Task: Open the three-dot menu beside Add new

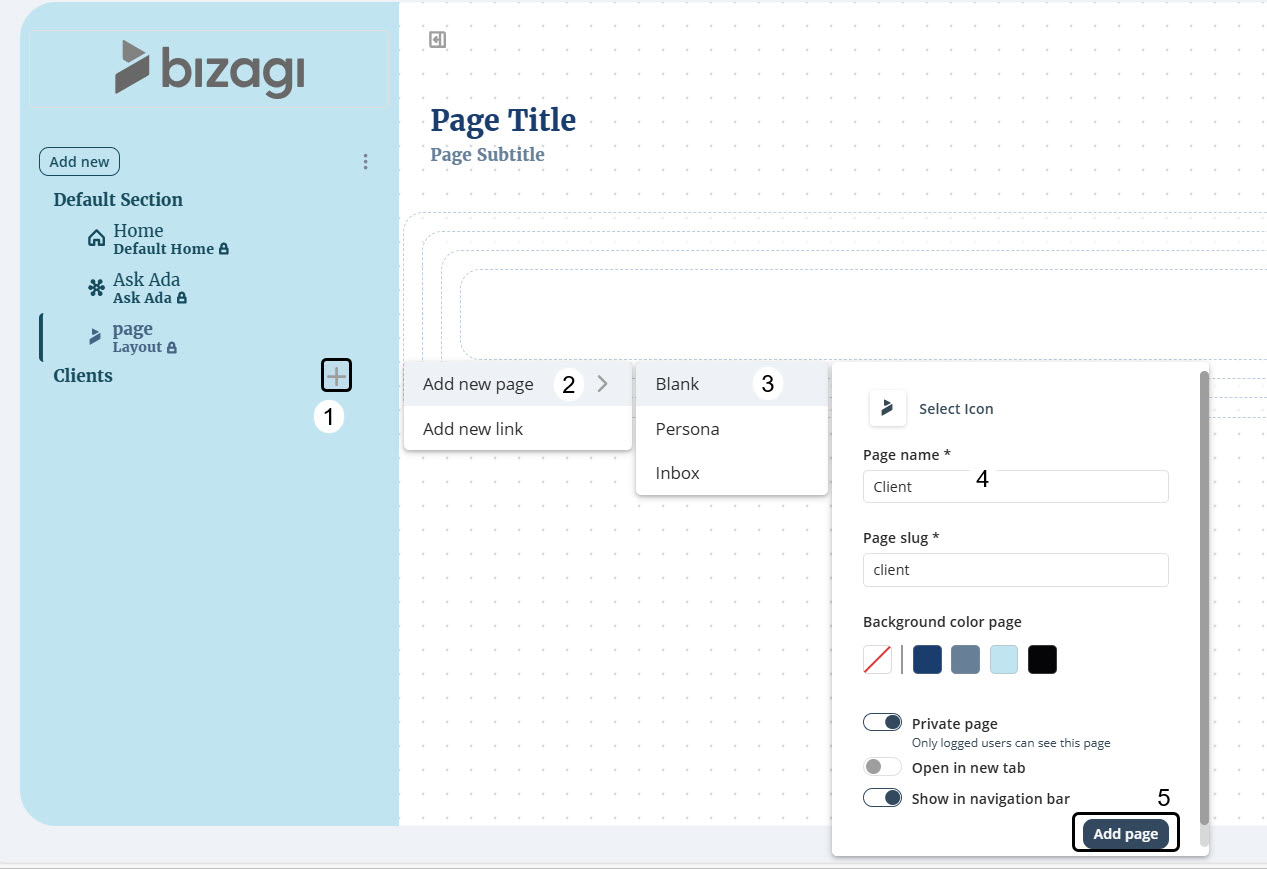Action: pyautogui.click(x=366, y=162)
